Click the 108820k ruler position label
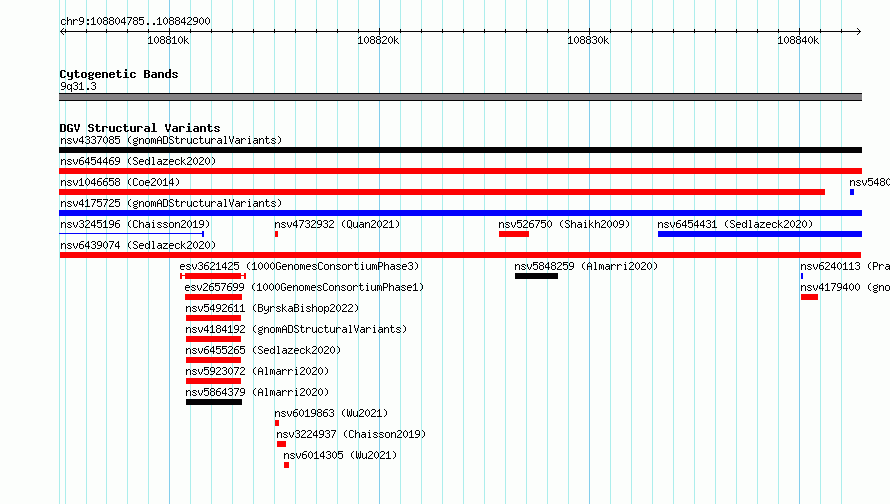 378,40
